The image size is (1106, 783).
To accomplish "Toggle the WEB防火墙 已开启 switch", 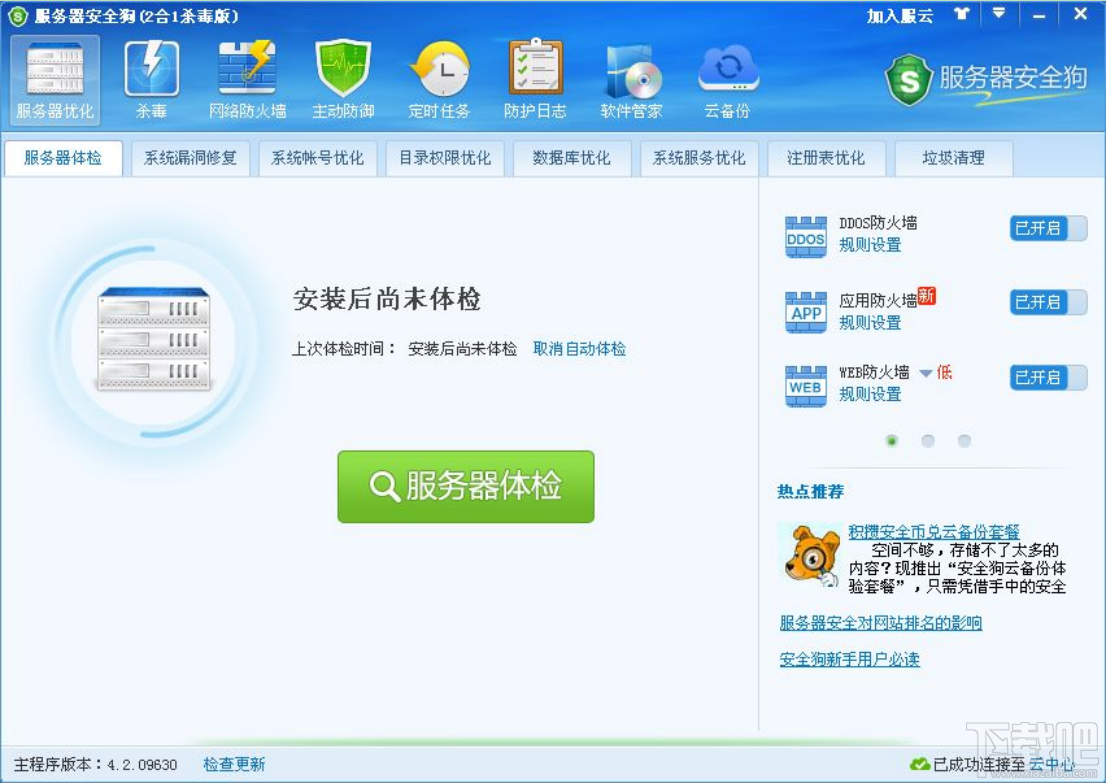I will (1046, 378).
